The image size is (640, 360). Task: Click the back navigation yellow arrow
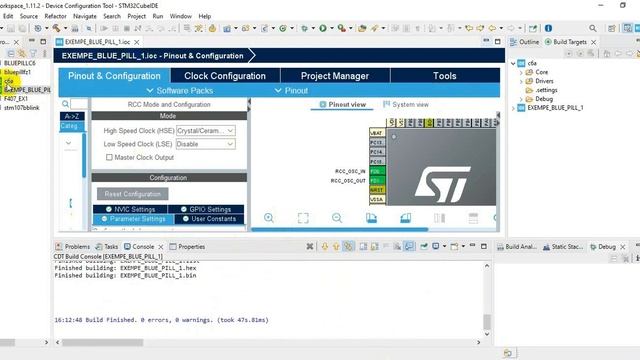492,28
